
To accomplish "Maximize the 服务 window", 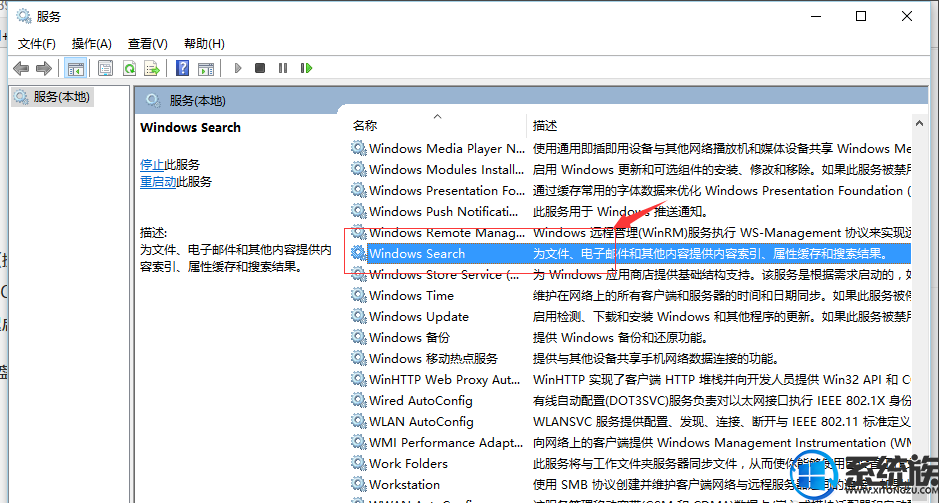I will pyautogui.click(x=861, y=16).
